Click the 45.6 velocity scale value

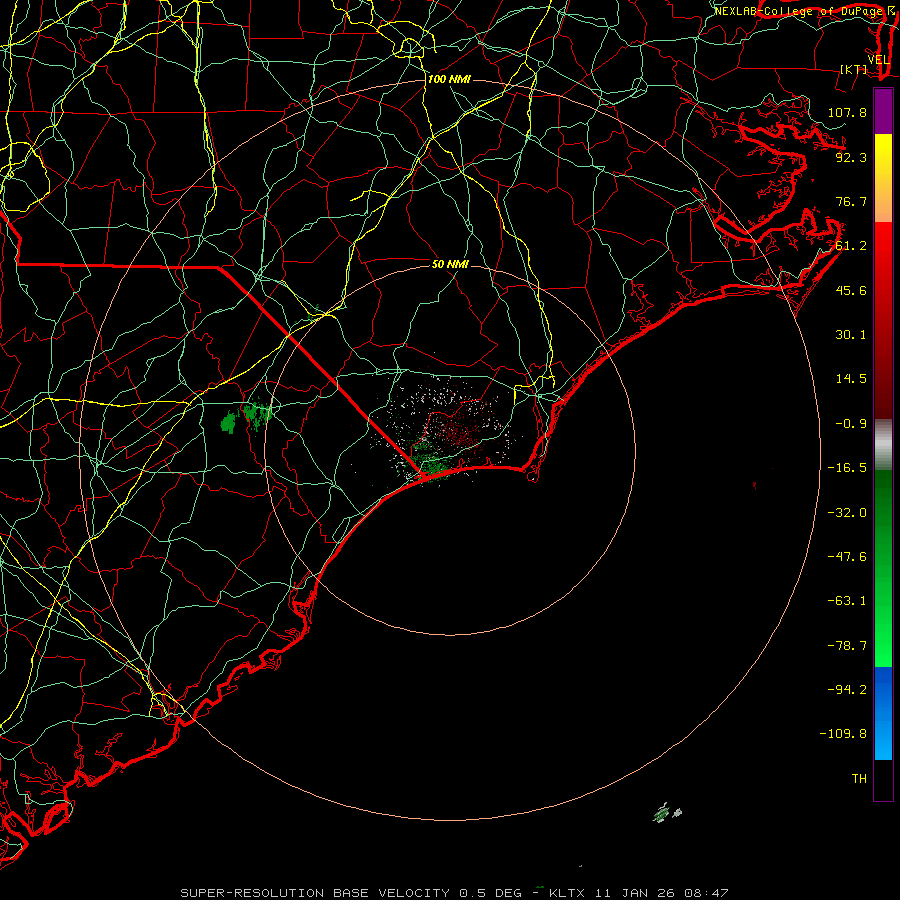(851, 290)
